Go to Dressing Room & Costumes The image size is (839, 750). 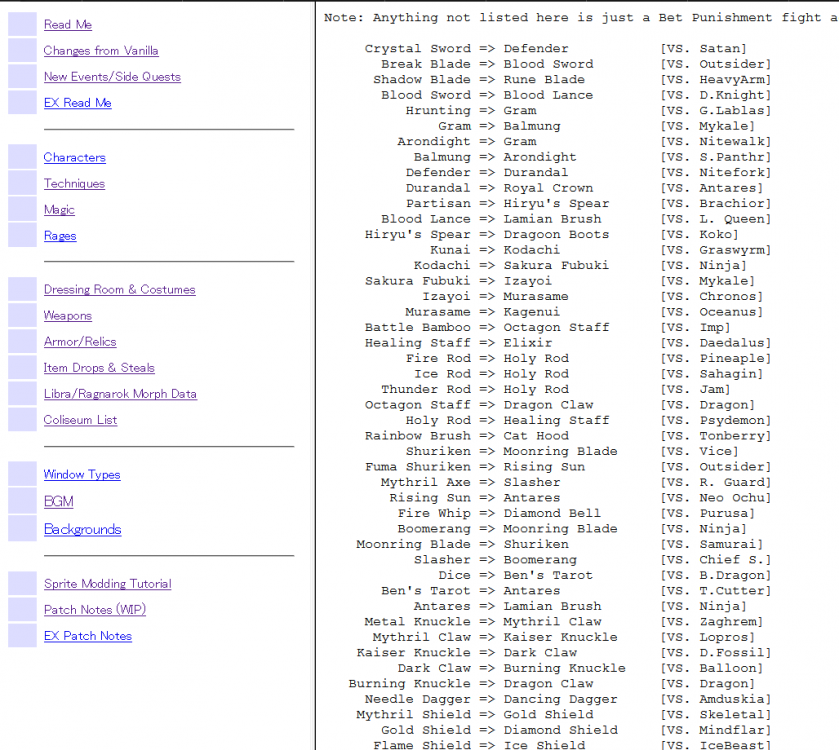click(119, 289)
